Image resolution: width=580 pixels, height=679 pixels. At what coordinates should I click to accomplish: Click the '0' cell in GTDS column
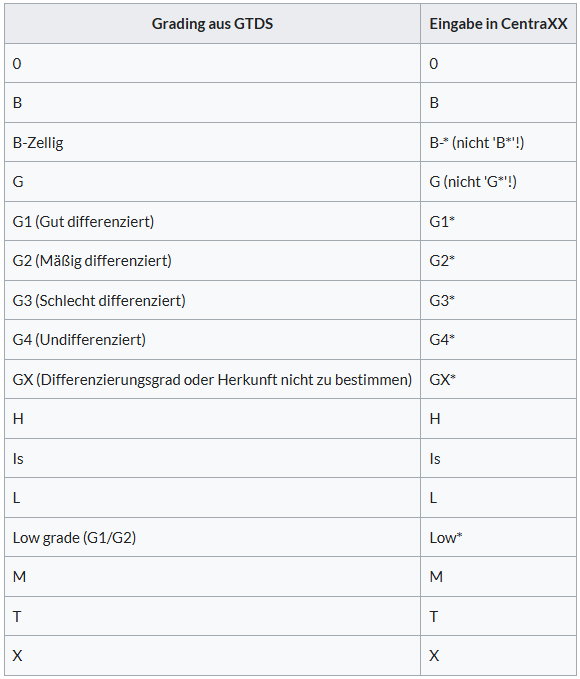click(212, 63)
